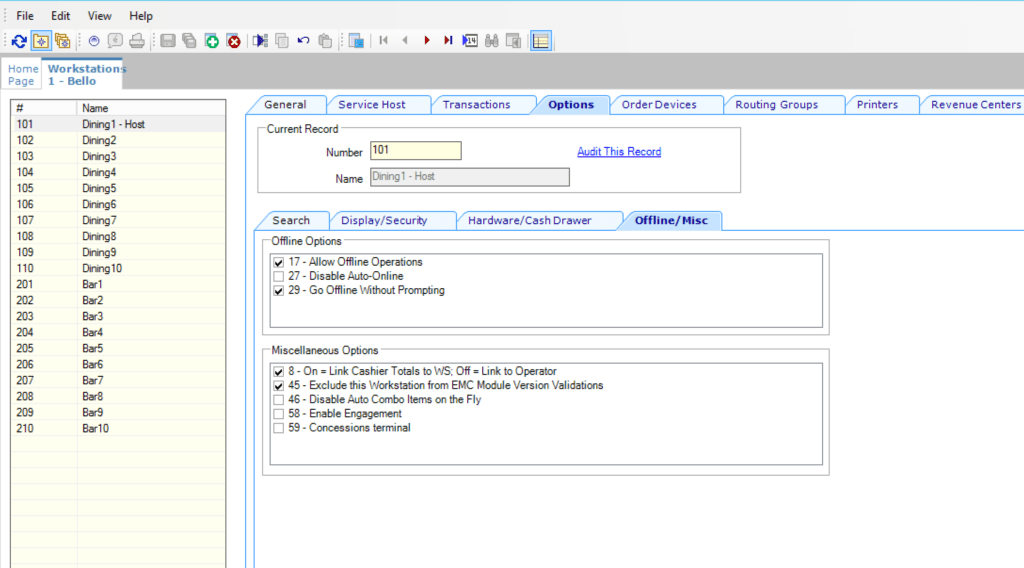Screen dimensions: 1024x568
Task: Switch to the Routing Groups tab
Action: [x=776, y=104]
